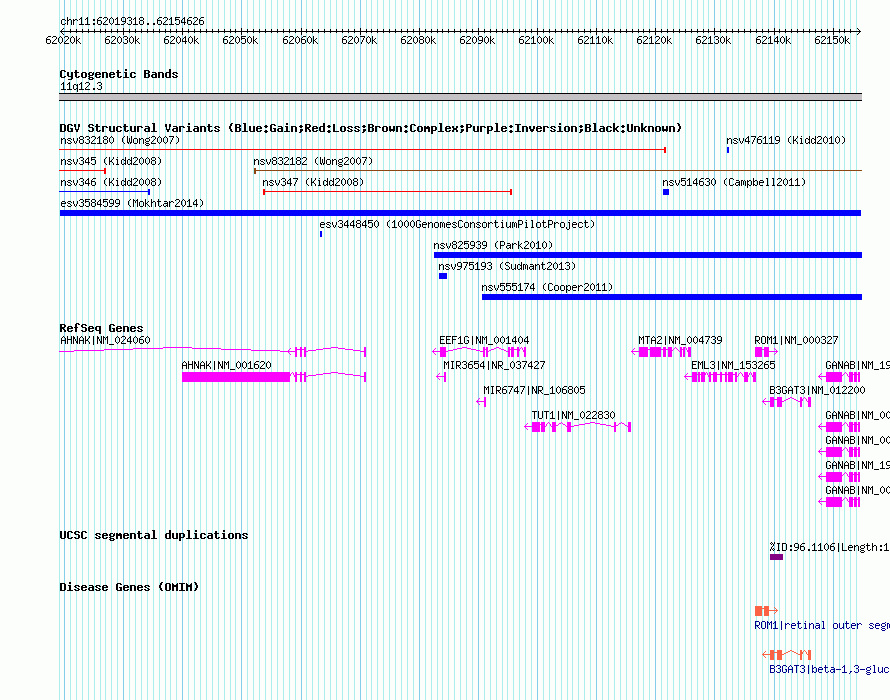Click the nsv514630 (Campbell2011) variant label
The width and height of the screenshot is (890, 700).
point(734,182)
